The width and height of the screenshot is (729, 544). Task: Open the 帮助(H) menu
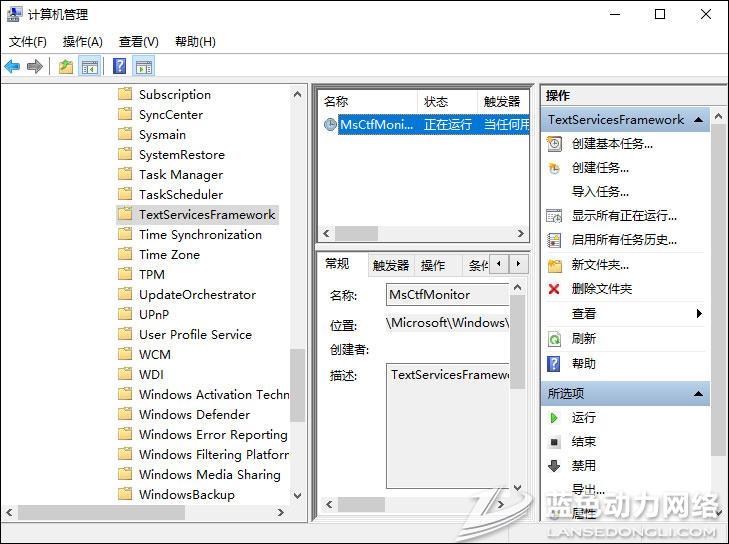195,42
